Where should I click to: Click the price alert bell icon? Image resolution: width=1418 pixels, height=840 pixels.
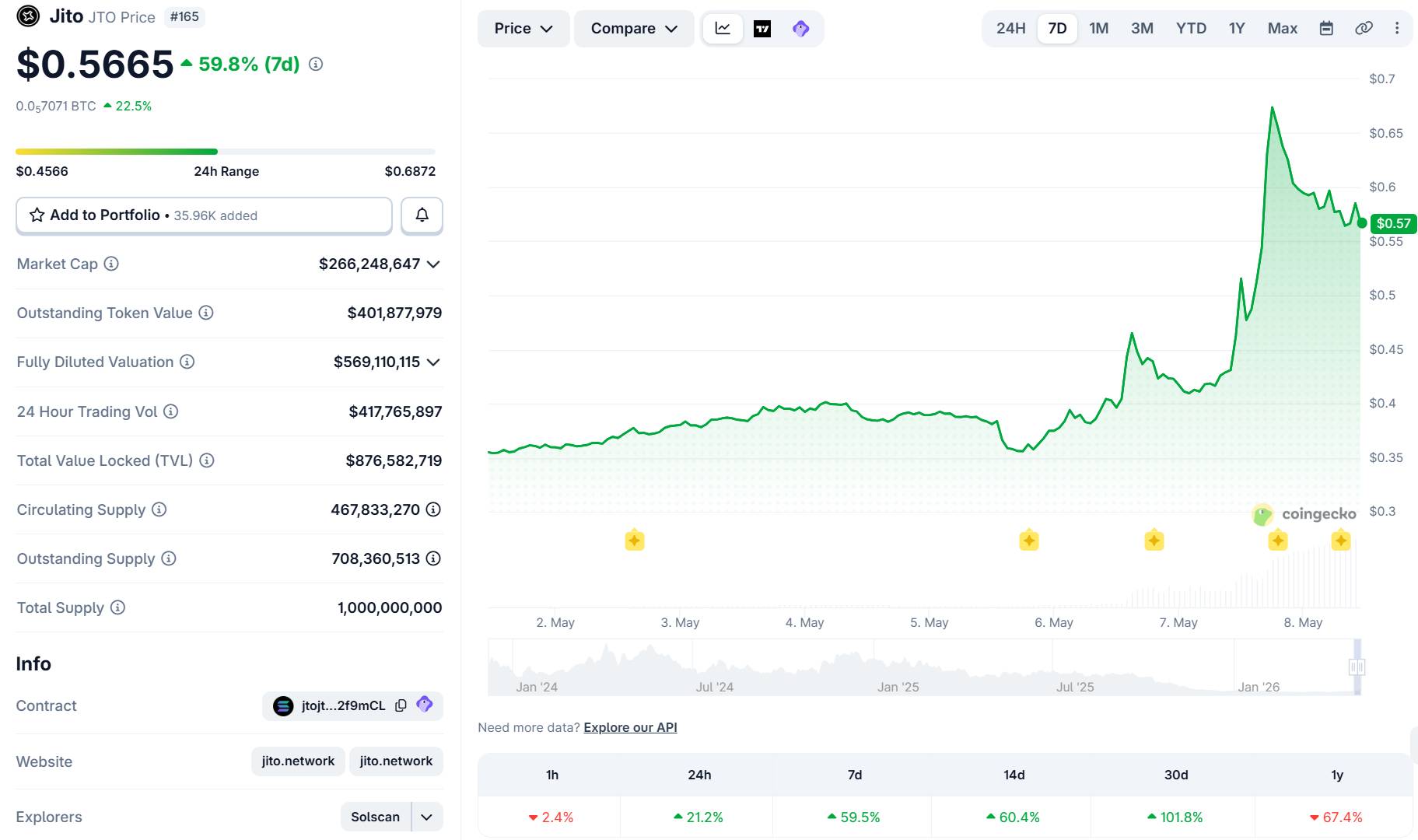(422, 215)
